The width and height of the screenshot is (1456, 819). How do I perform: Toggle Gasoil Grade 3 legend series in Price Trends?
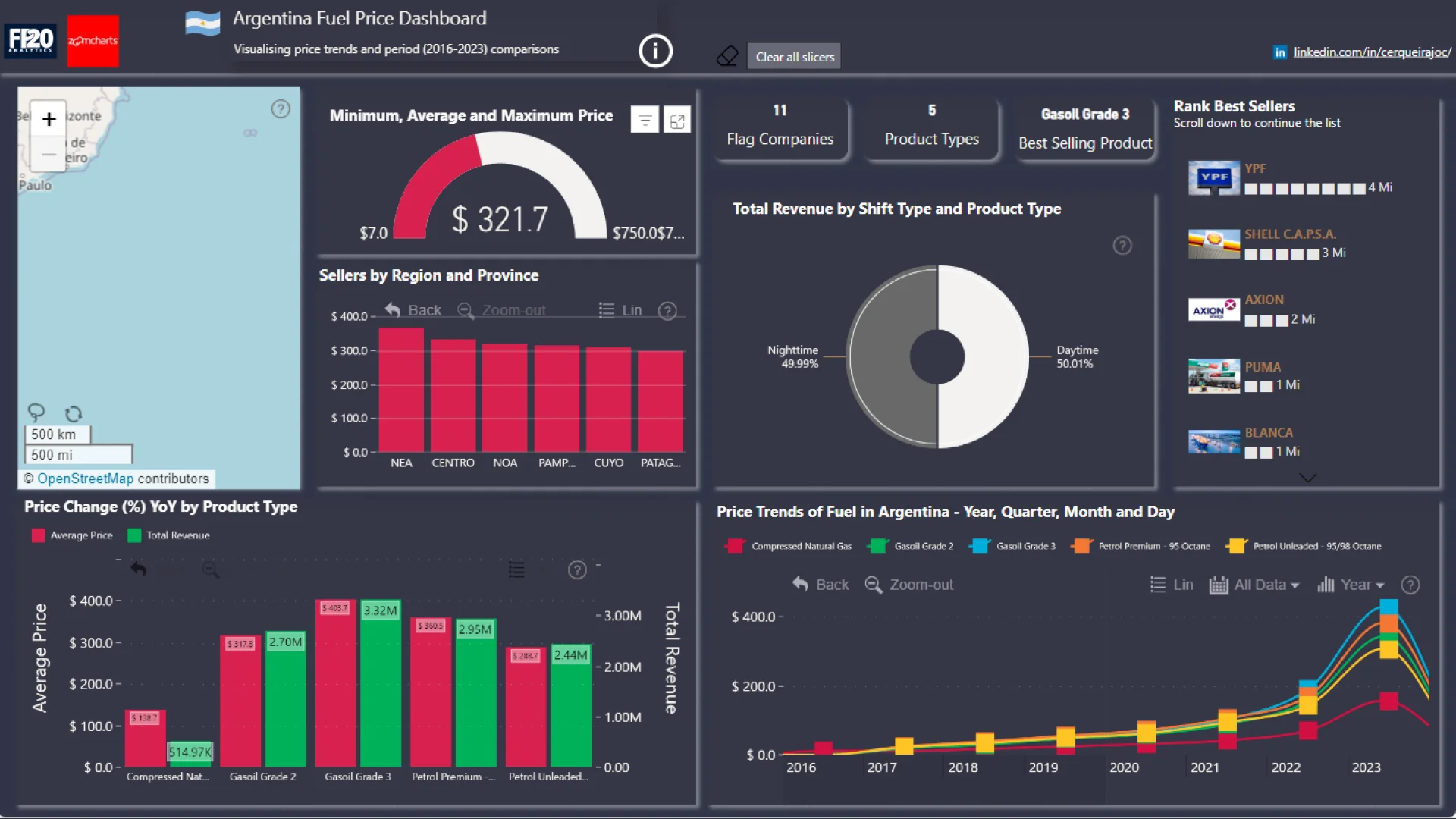(1013, 546)
